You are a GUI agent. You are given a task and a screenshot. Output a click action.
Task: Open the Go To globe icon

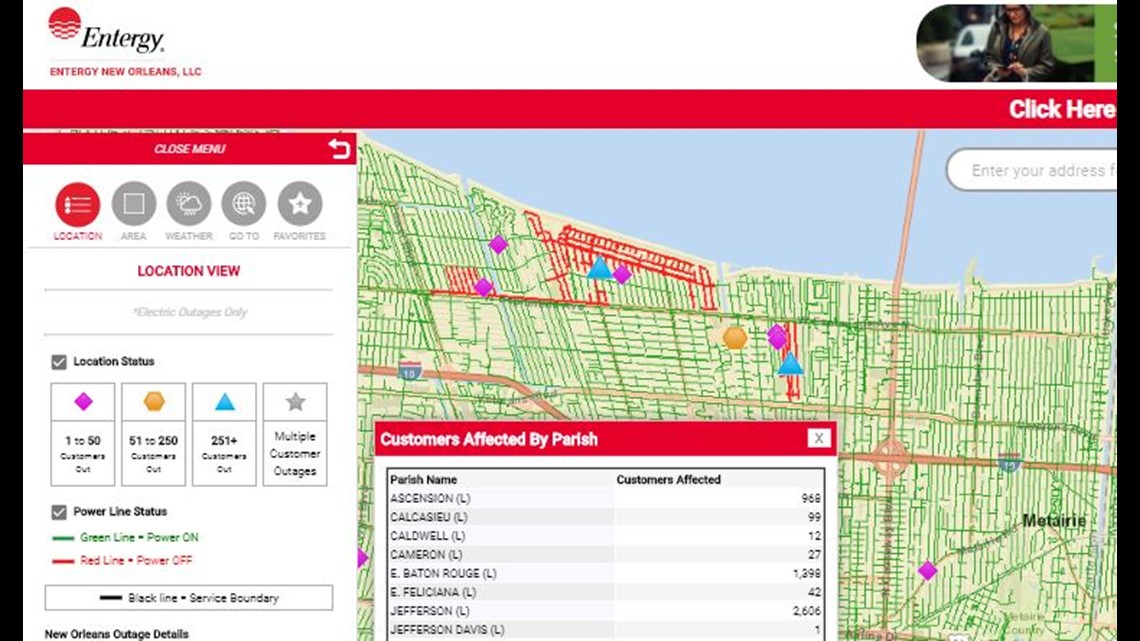pyautogui.click(x=244, y=204)
